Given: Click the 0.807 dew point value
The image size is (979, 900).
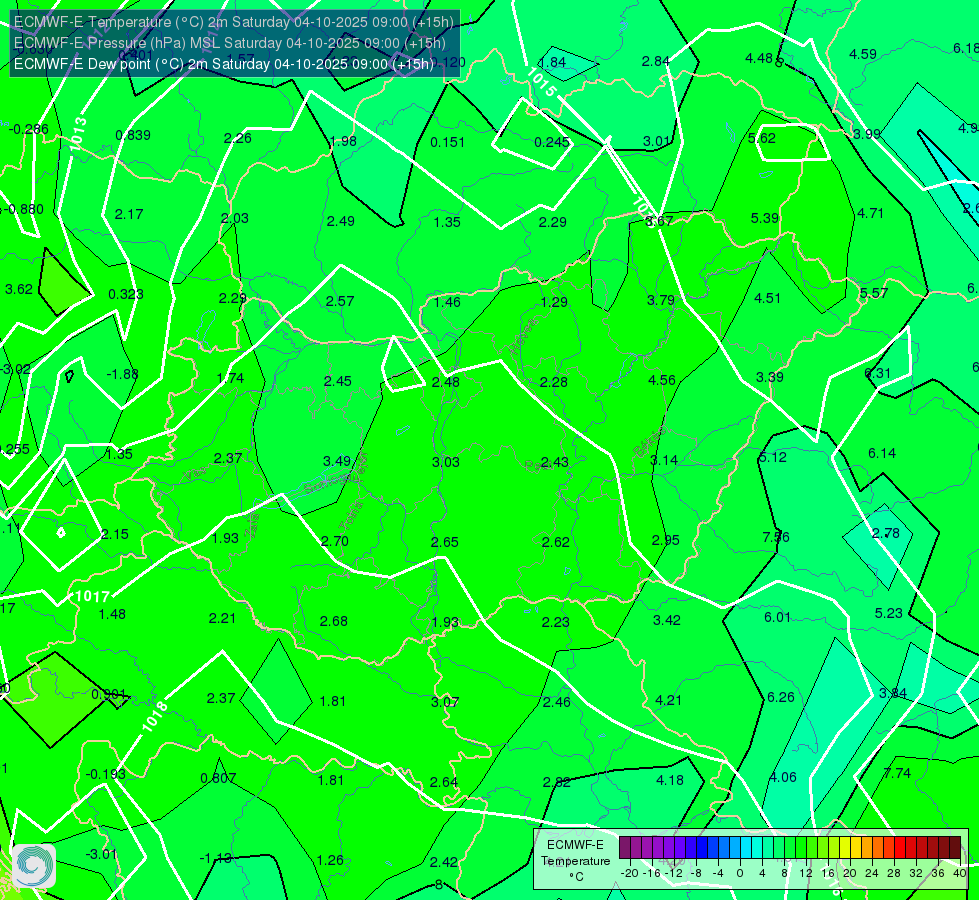Looking at the screenshot, I should (219, 779).
